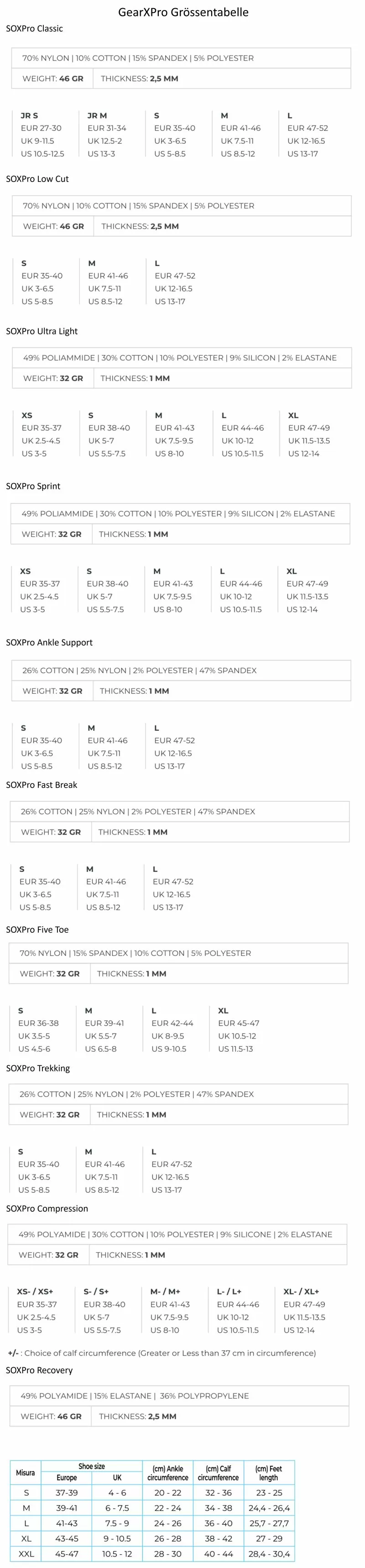Click EUR 36-38 in Five Toe sizes

(x=38, y=1023)
